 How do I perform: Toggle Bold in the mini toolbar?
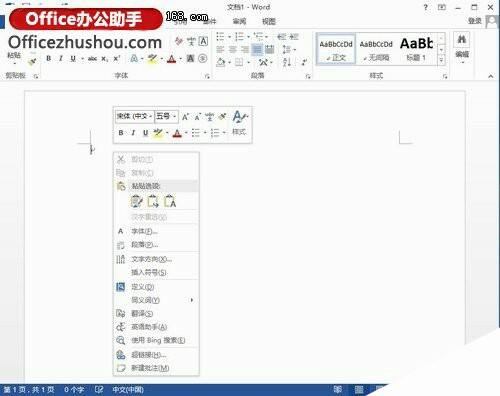(x=121, y=133)
